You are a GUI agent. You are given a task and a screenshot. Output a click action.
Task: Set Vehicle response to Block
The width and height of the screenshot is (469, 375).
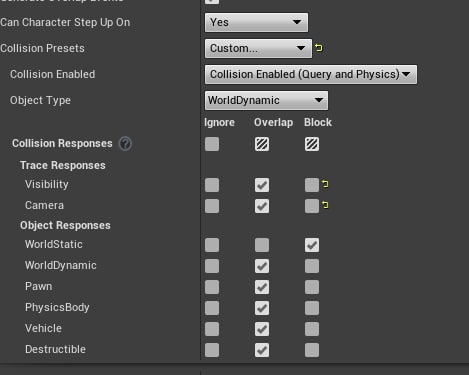[312, 329]
